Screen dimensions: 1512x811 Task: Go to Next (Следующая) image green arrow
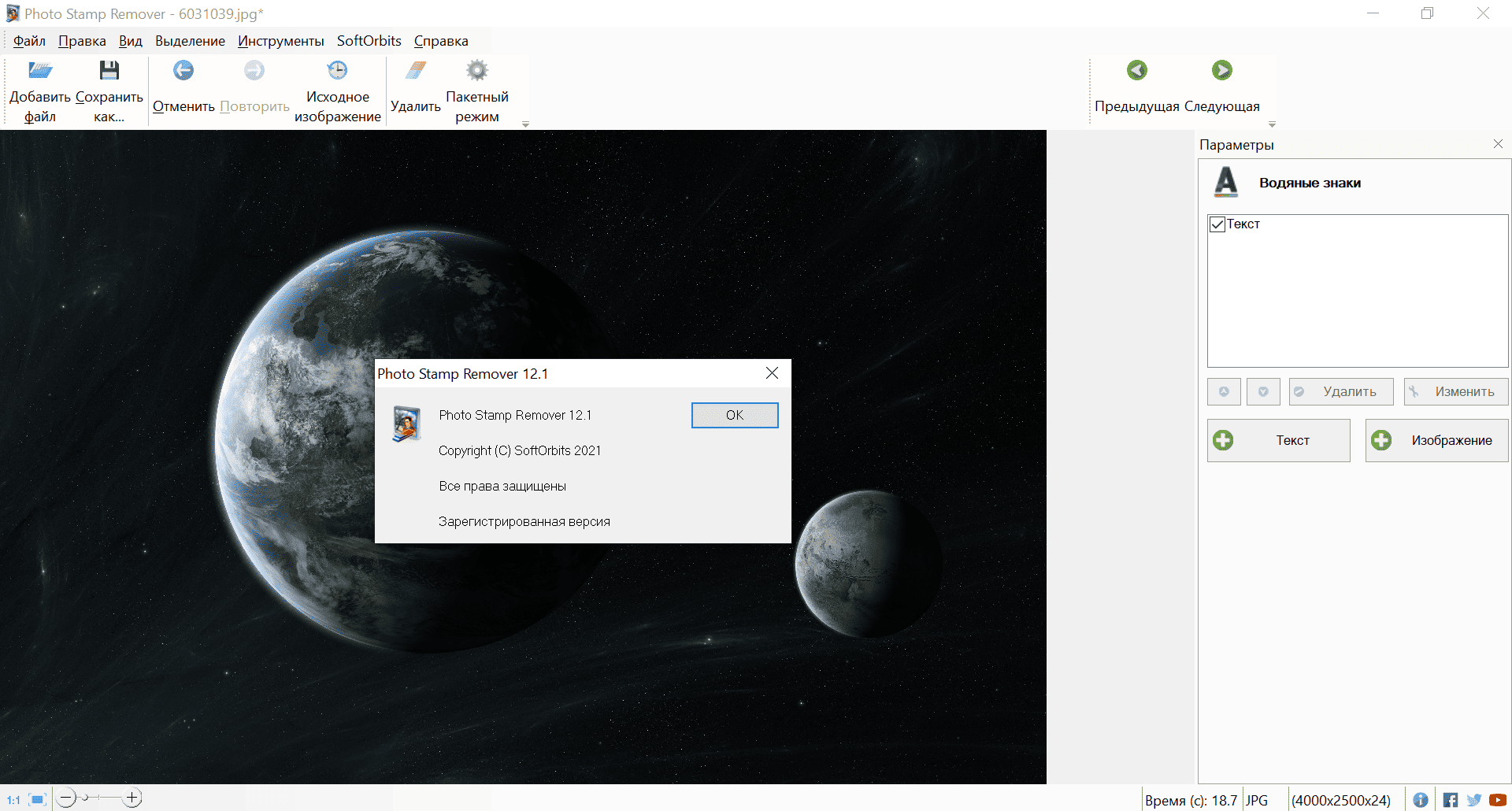(x=1222, y=70)
